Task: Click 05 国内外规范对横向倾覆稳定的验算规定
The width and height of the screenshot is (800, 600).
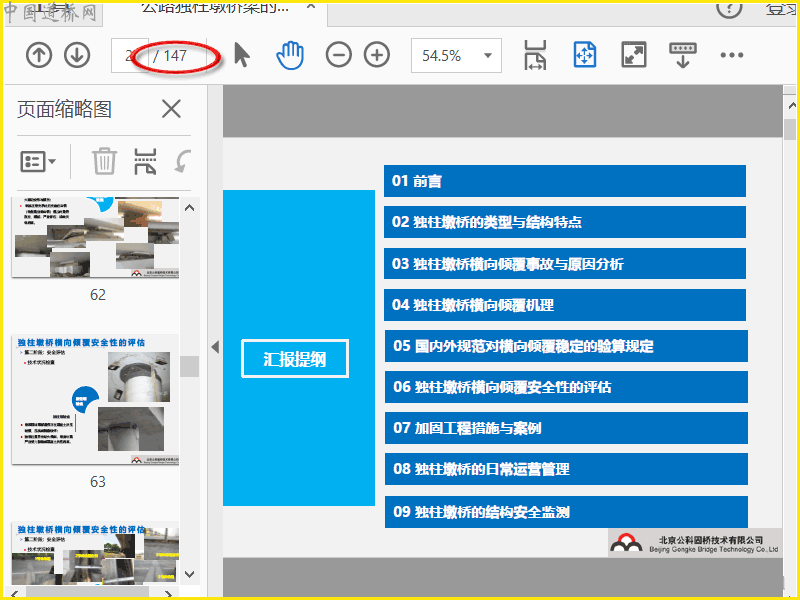Action: coord(566,346)
